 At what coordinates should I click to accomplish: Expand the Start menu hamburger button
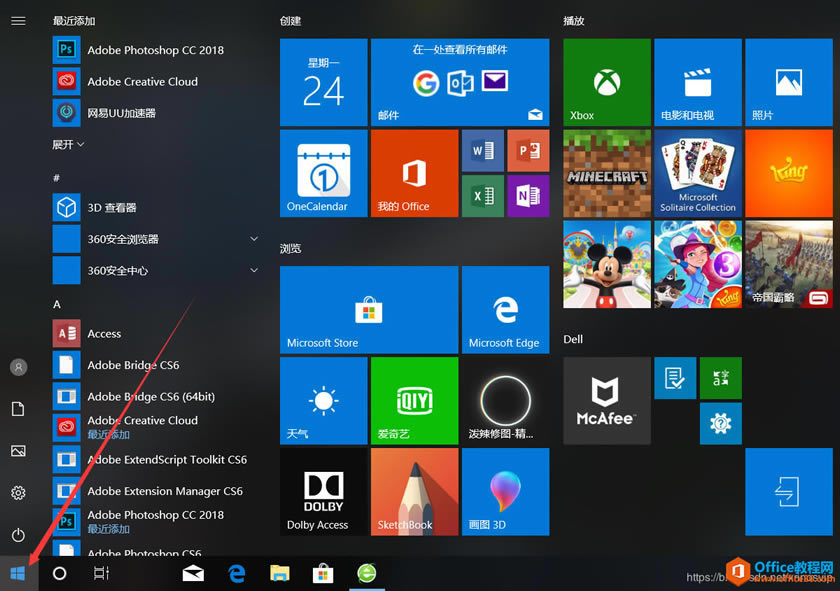pos(18,21)
